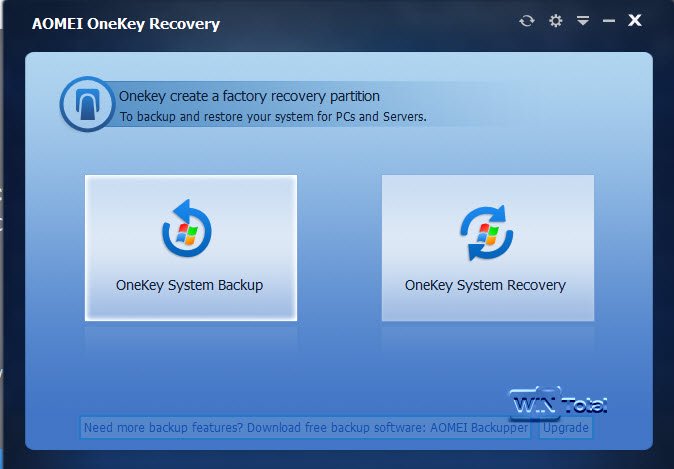Click 'Onekey create a factory recovery partition' heading
This screenshot has height=469, width=674.
tap(249, 96)
